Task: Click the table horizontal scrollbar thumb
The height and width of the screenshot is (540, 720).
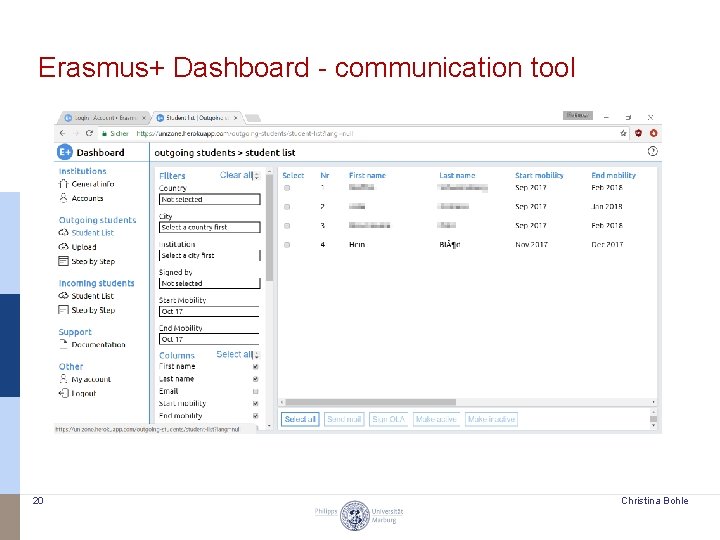Action: pyautogui.click(x=371, y=402)
